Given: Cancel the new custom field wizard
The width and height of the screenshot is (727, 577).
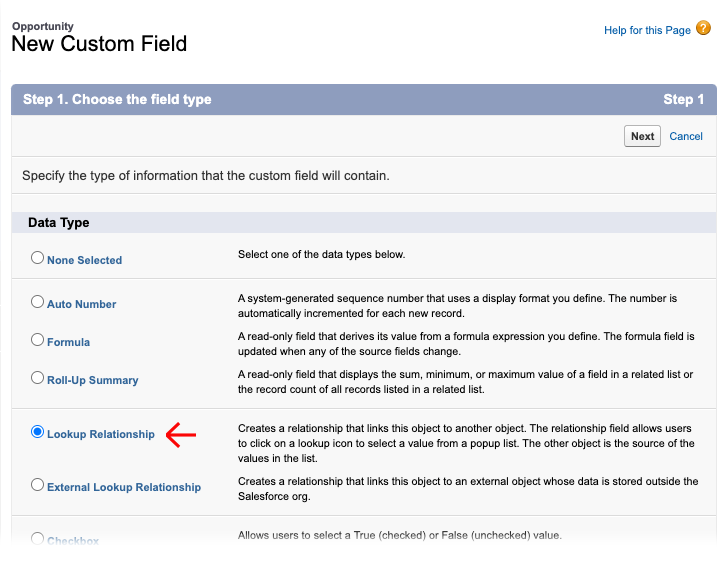Looking at the screenshot, I should 686,136.
